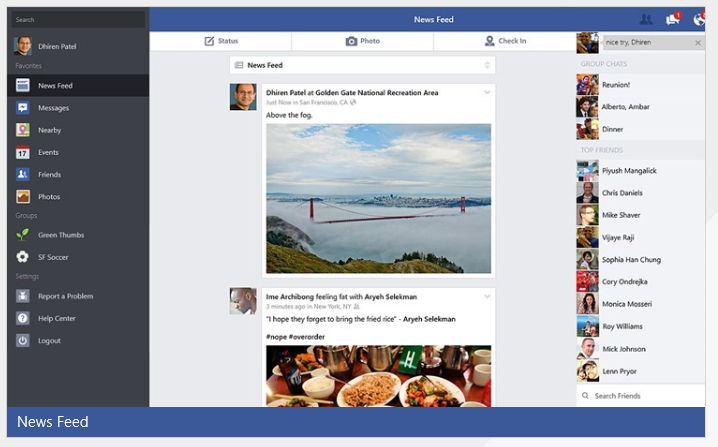The width and height of the screenshot is (718, 447).
Task: Click the friend requests icon in header
Action: pos(646,19)
